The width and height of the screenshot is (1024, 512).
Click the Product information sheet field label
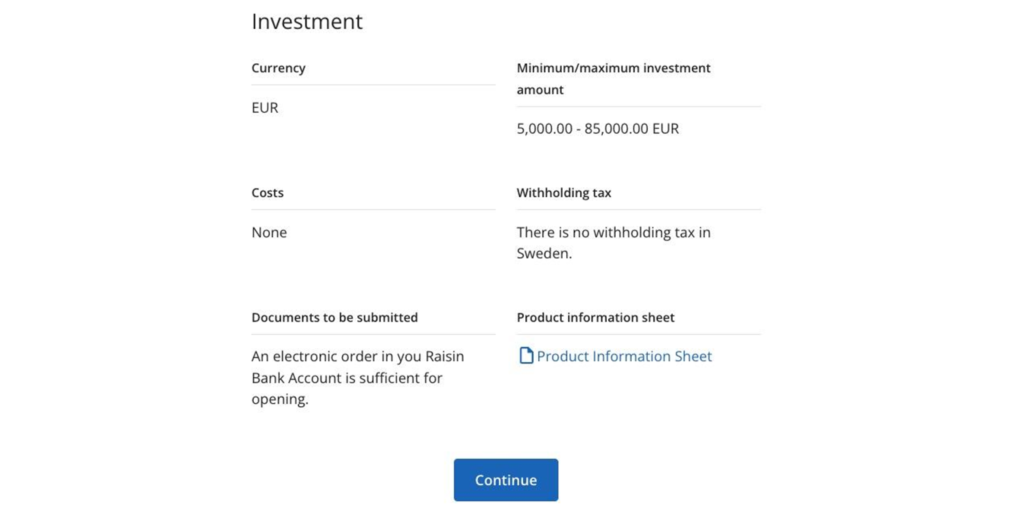(x=595, y=317)
